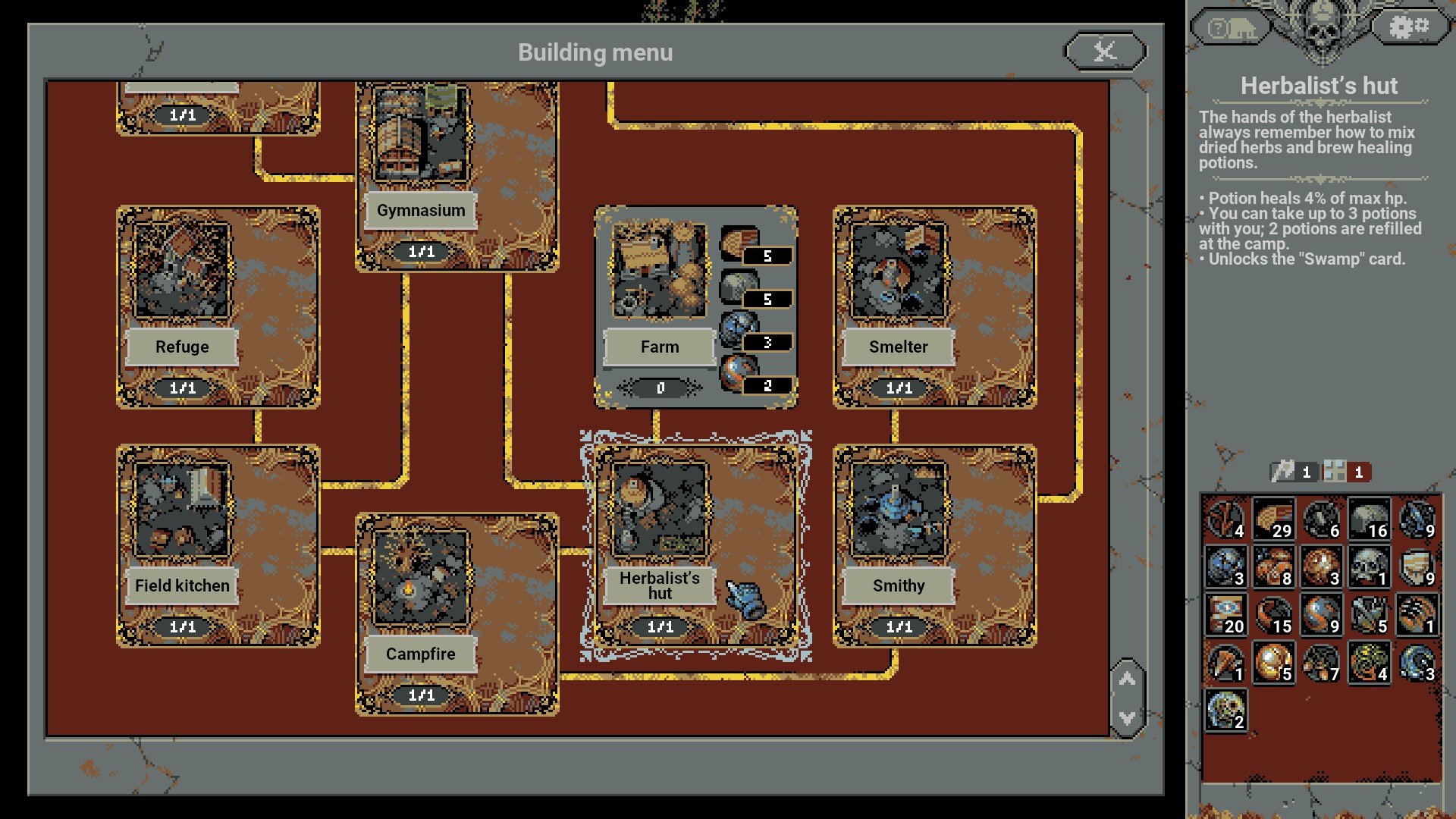
Task: Click the Refuge 1/1 level badge
Action: click(x=183, y=388)
